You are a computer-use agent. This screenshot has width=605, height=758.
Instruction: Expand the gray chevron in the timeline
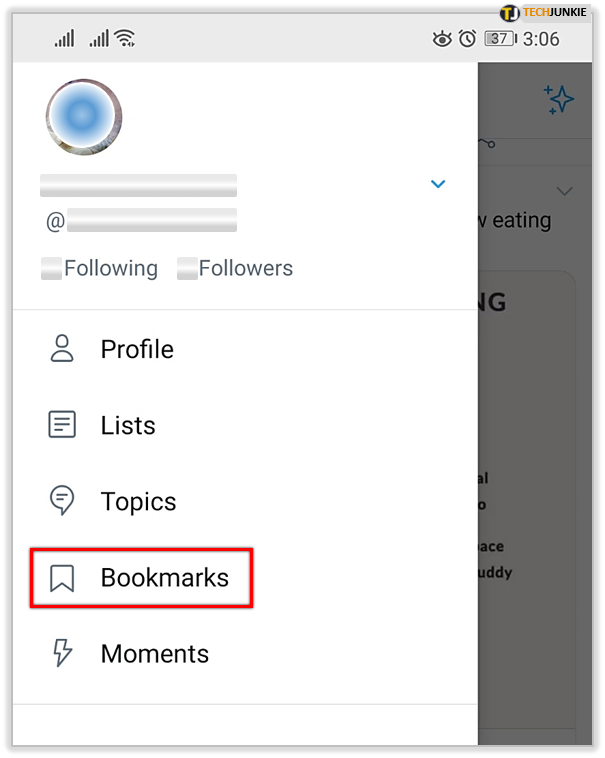pyautogui.click(x=564, y=191)
